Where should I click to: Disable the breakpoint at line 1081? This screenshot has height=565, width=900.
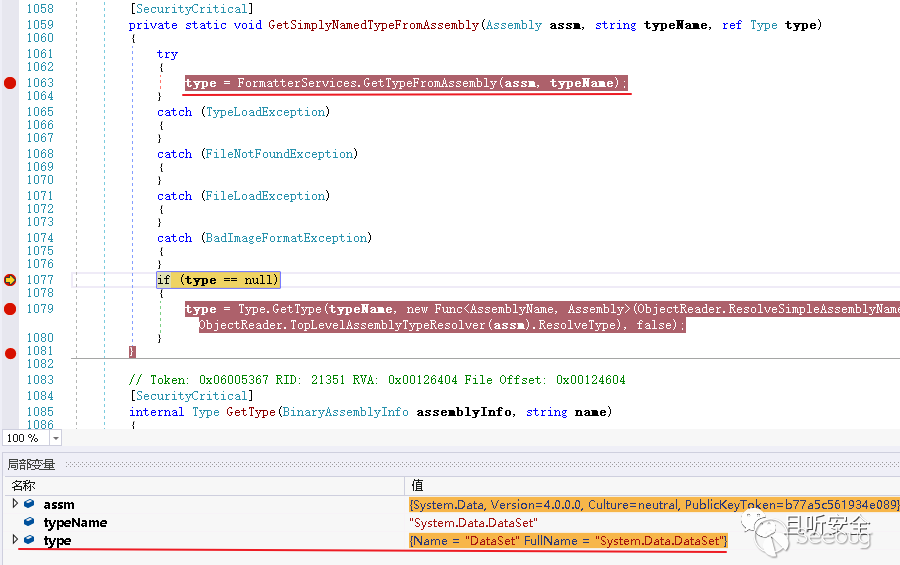coord(10,352)
